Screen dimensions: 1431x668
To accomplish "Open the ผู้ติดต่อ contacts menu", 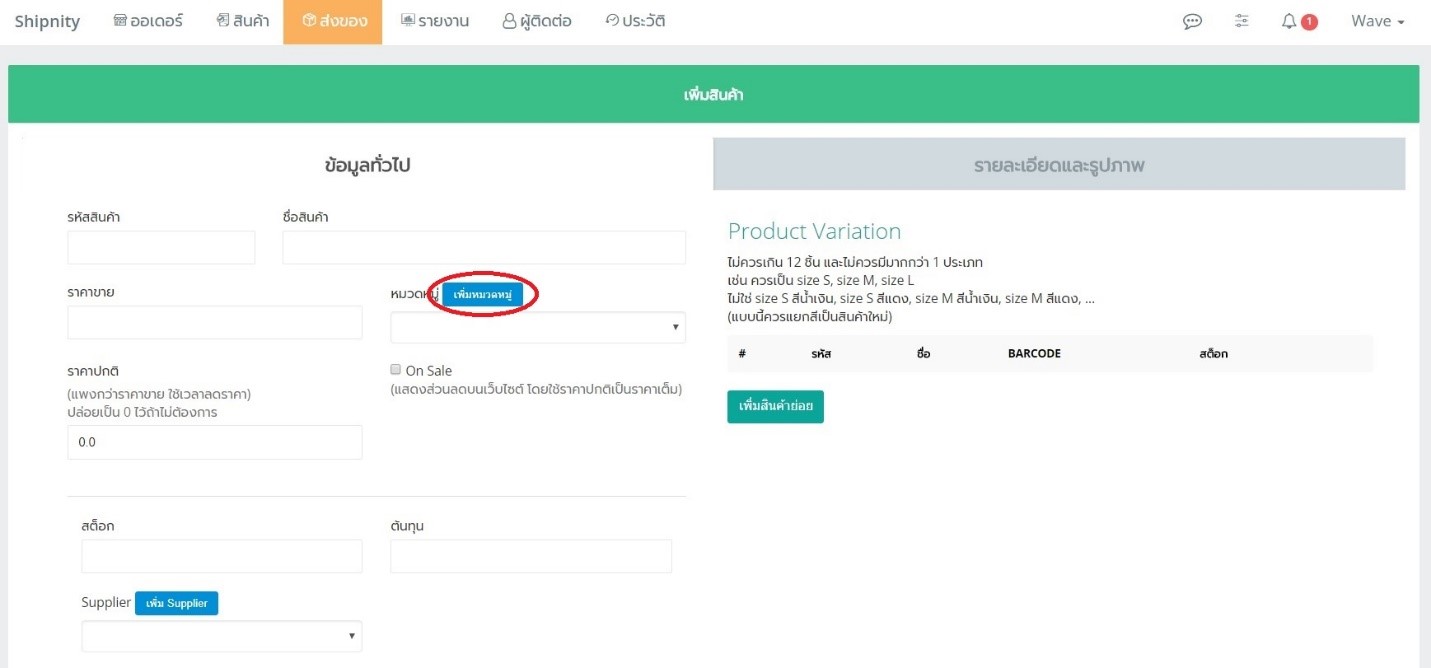I will click(537, 21).
